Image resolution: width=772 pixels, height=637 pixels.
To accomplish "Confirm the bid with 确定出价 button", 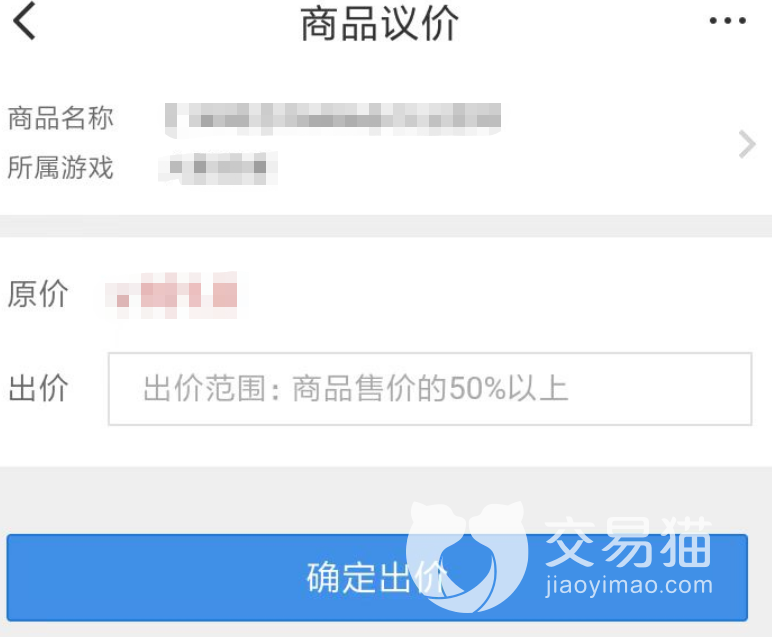I will point(377,577).
